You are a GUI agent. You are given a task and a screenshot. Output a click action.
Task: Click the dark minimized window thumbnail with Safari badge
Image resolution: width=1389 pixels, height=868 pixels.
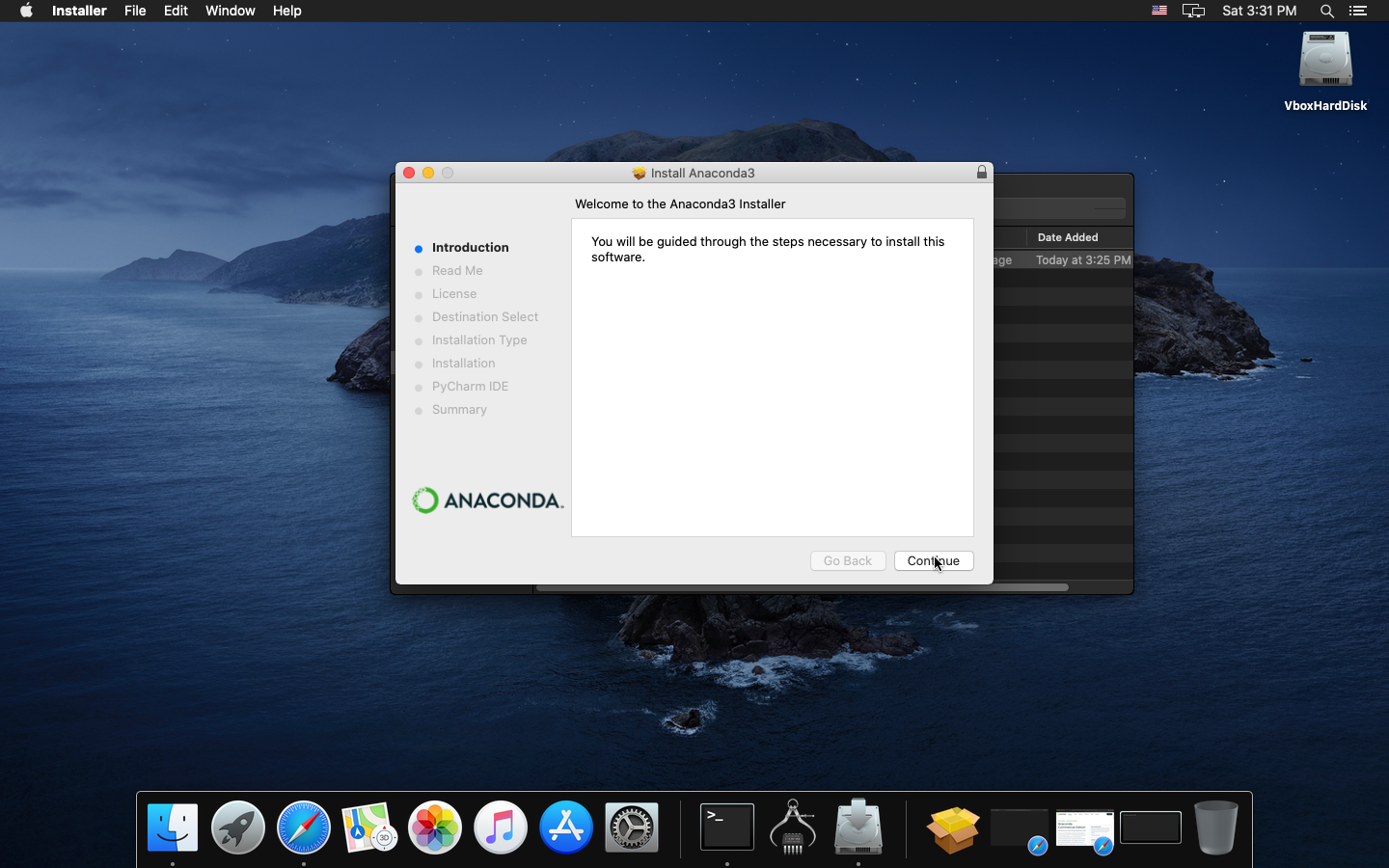(x=1020, y=829)
